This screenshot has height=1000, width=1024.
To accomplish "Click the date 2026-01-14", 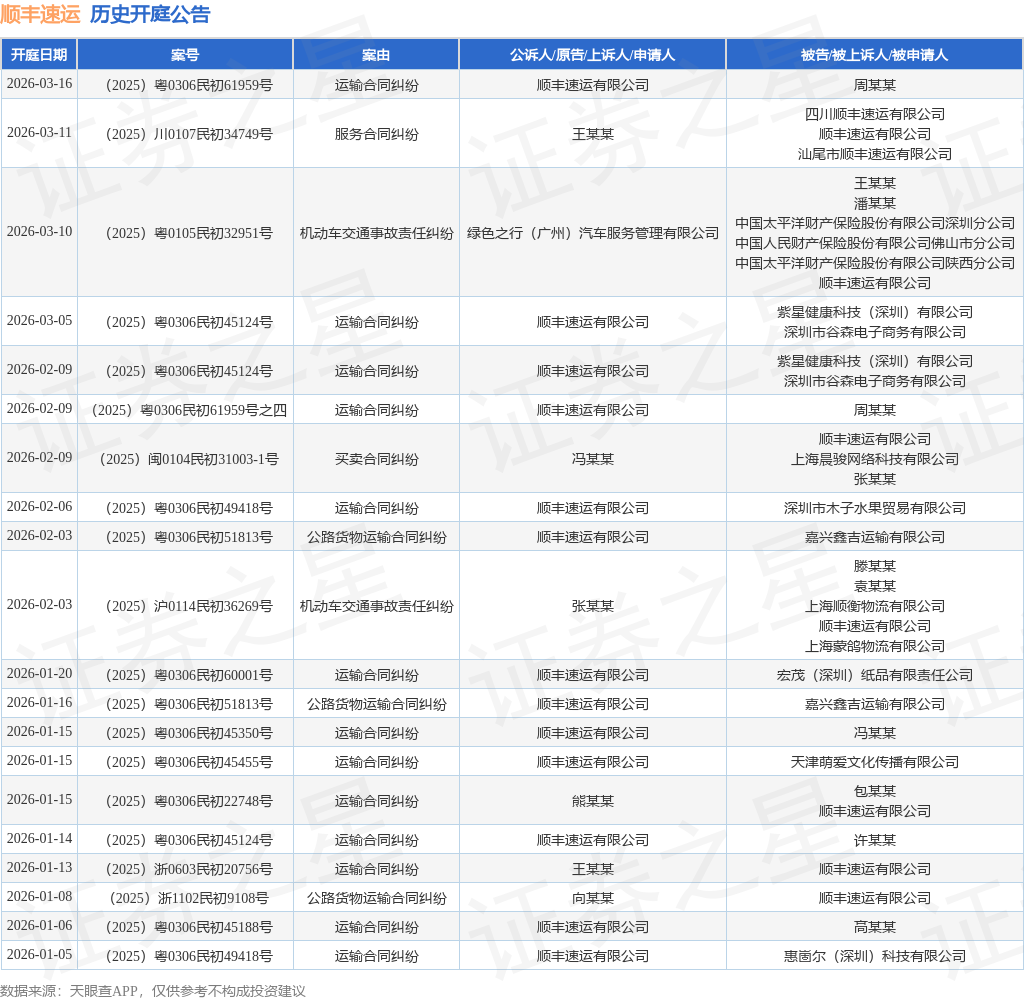I will pos(39,839).
